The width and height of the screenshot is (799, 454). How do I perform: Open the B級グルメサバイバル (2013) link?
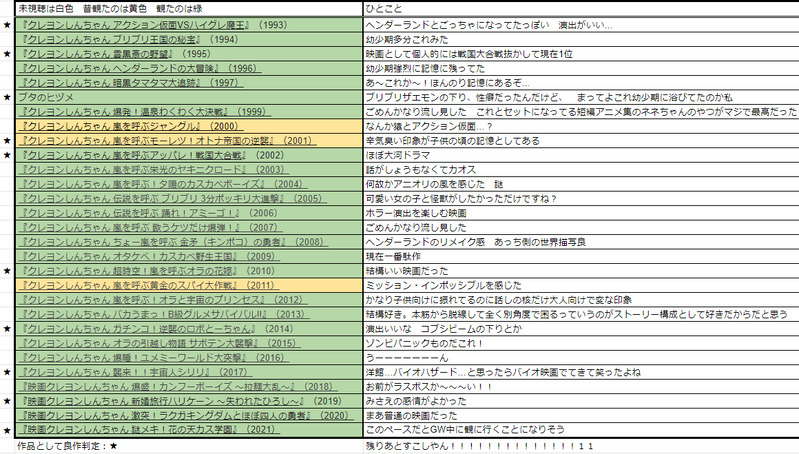[x=164, y=314]
